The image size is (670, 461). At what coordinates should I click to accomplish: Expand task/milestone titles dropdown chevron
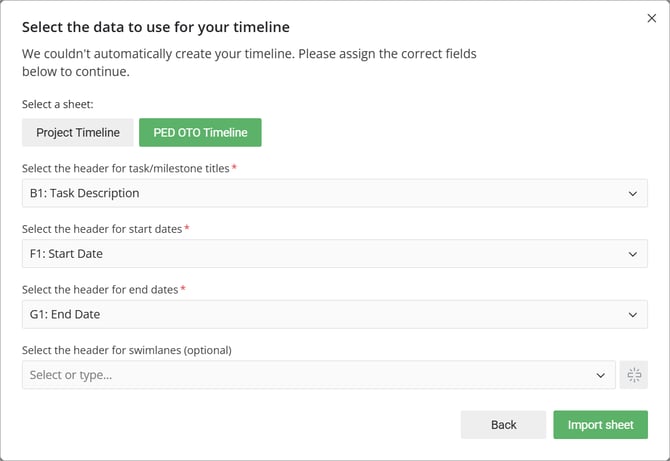click(x=632, y=194)
